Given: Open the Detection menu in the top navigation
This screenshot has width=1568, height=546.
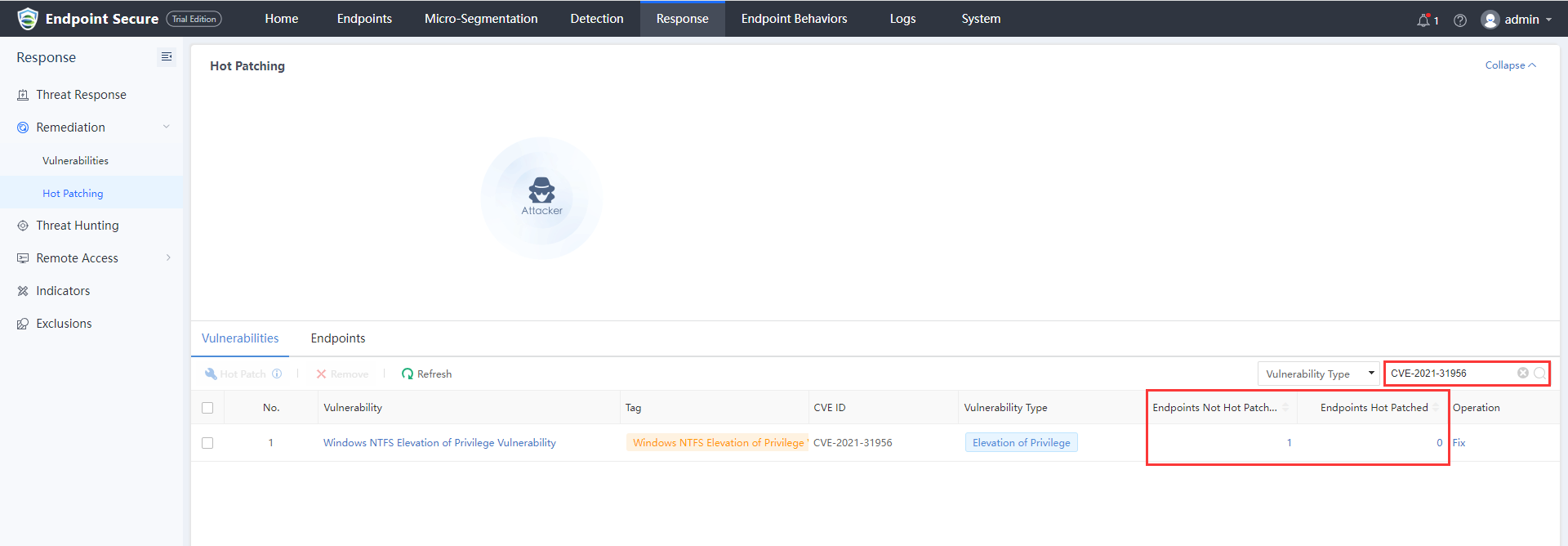Looking at the screenshot, I should pos(597,19).
